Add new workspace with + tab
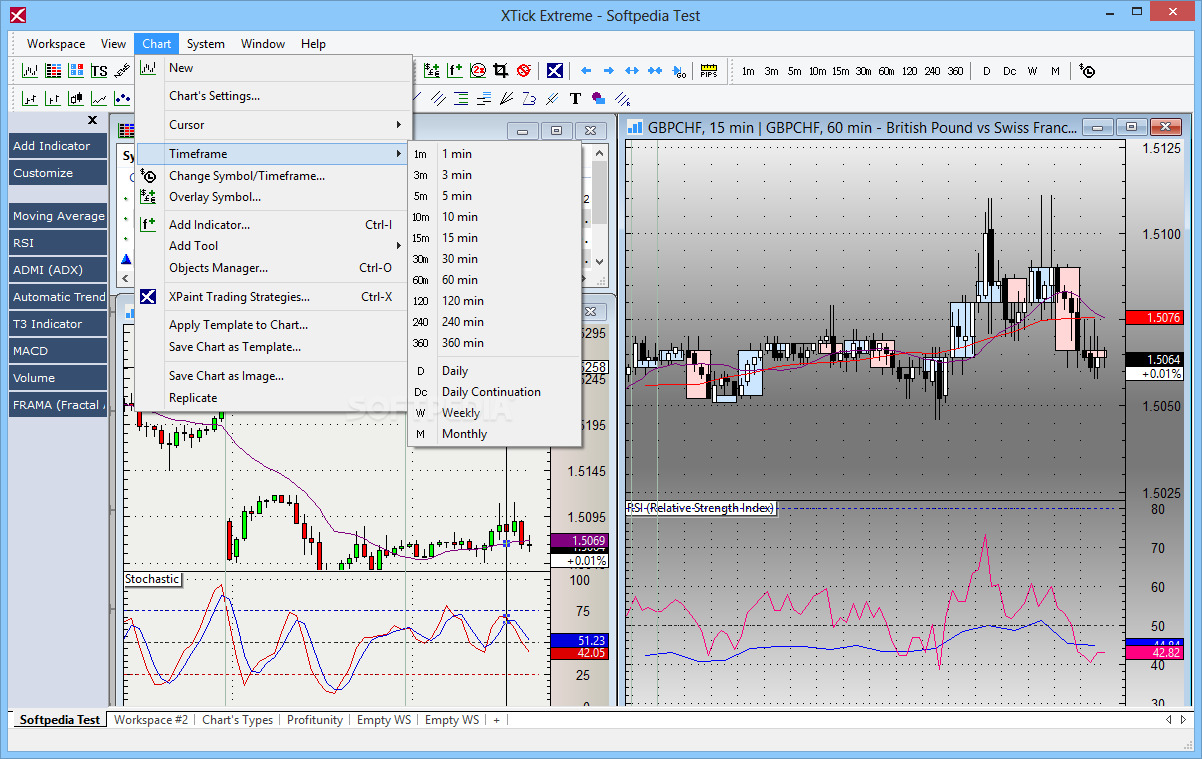This screenshot has width=1202, height=759. point(496,720)
